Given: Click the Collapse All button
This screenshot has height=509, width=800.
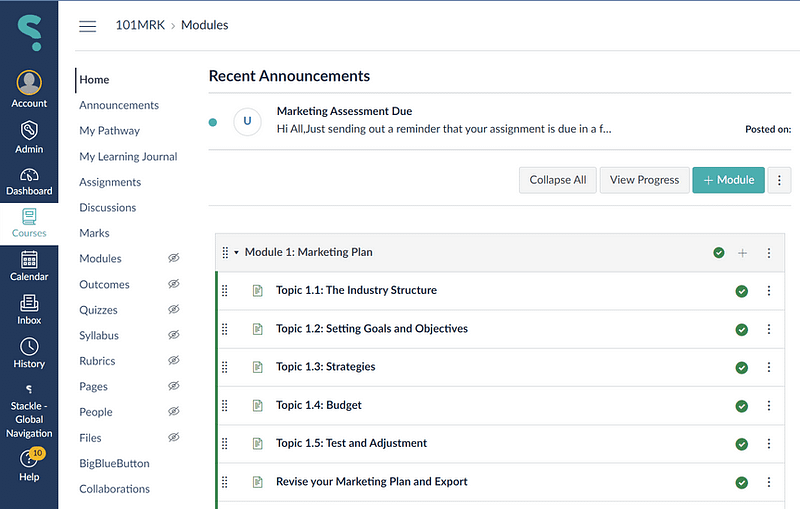Looking at the screenshot, I should pos(558,180).
